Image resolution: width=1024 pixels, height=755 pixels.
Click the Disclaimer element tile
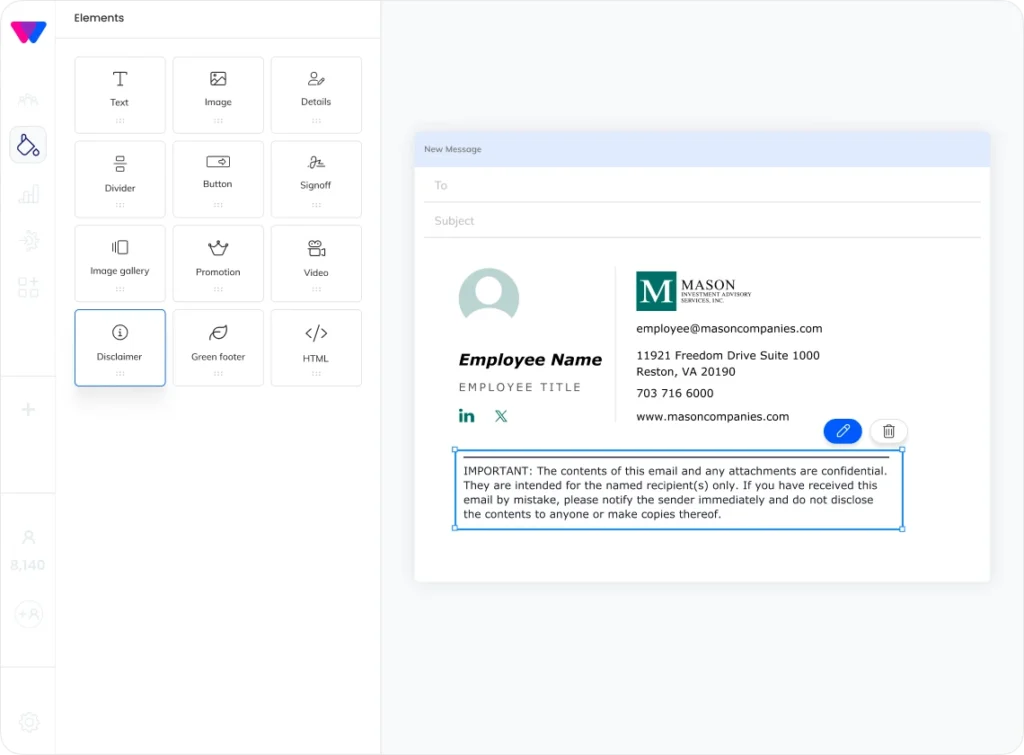pyautogui.click(x=120, y=346)
